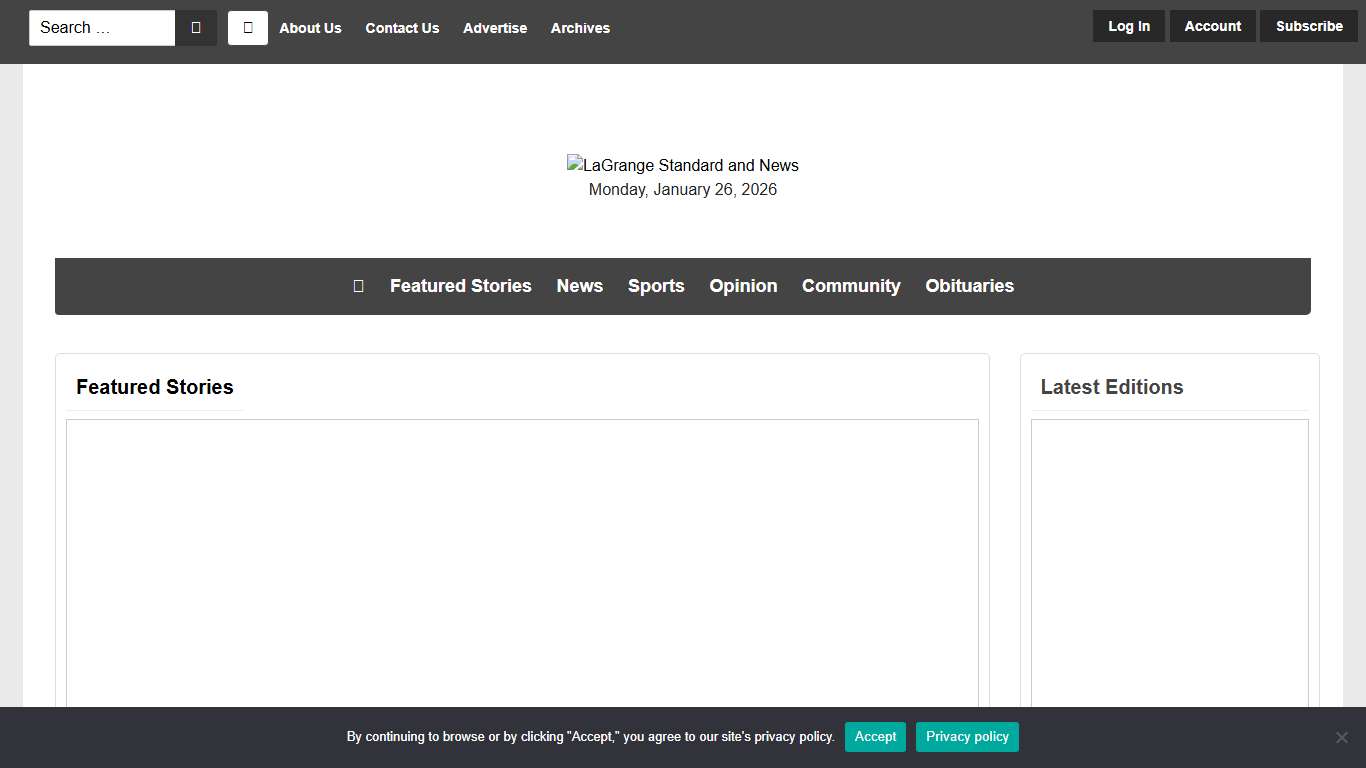Open the Opinion section
Viewport: 1366px width, 768px height.
coord(743,286)
